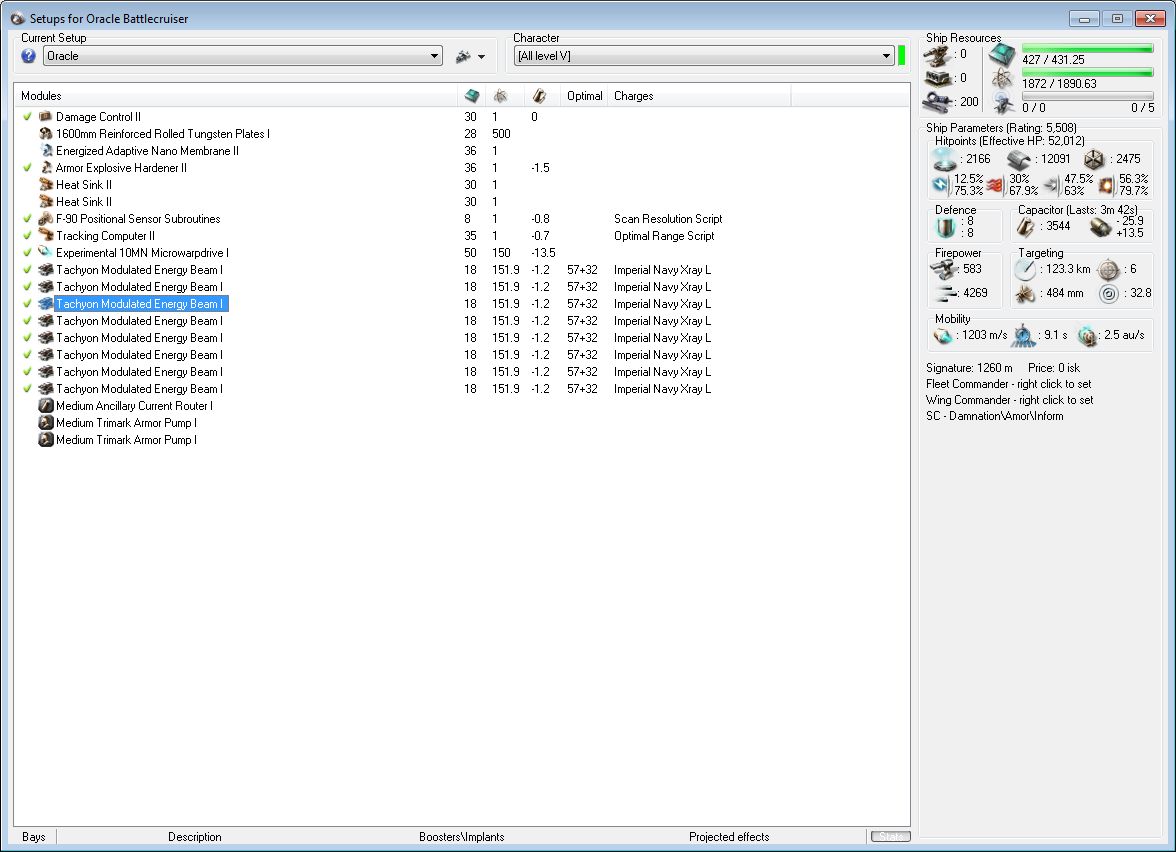This screenshot has width=1176, height=852.
Task: Select the 1600mm Reinforced Rolled Tungsten Plates I row
Action: tap(461, 134)
